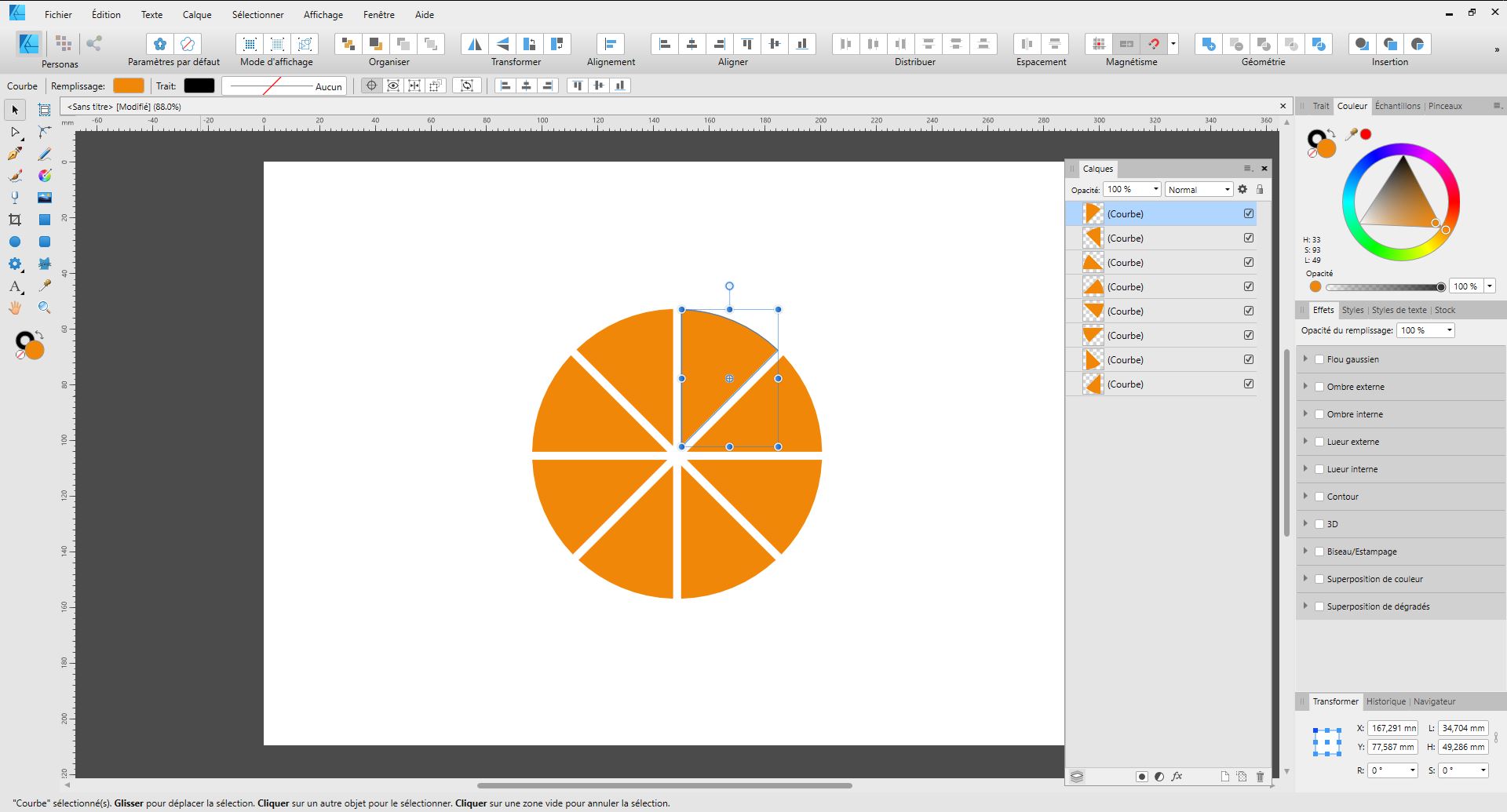This screenshot has width=1507, height=812.
Task: Switch to the Échantillons tab
Action: (1397, 106)
